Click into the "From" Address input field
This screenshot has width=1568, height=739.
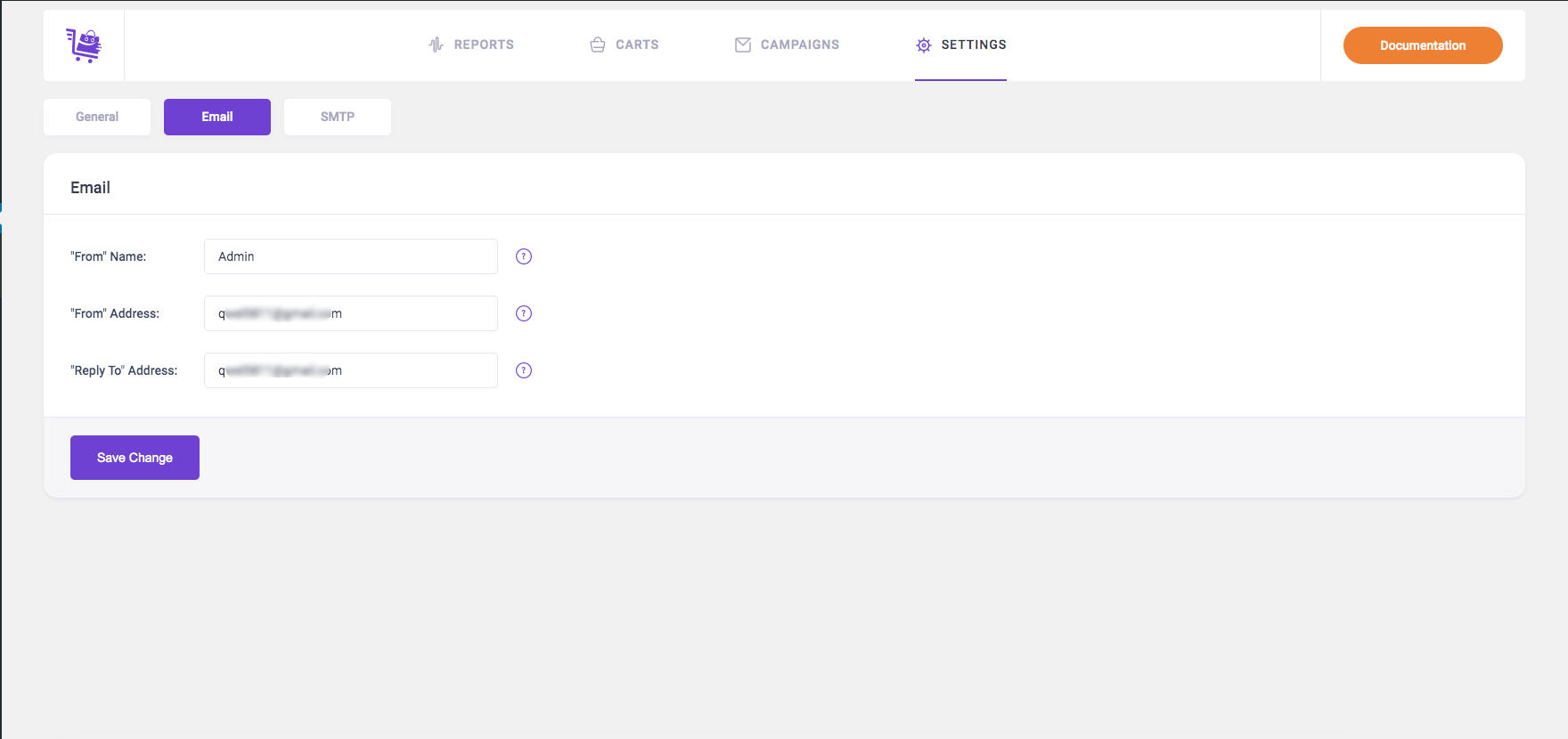click(x=351, y=313)
